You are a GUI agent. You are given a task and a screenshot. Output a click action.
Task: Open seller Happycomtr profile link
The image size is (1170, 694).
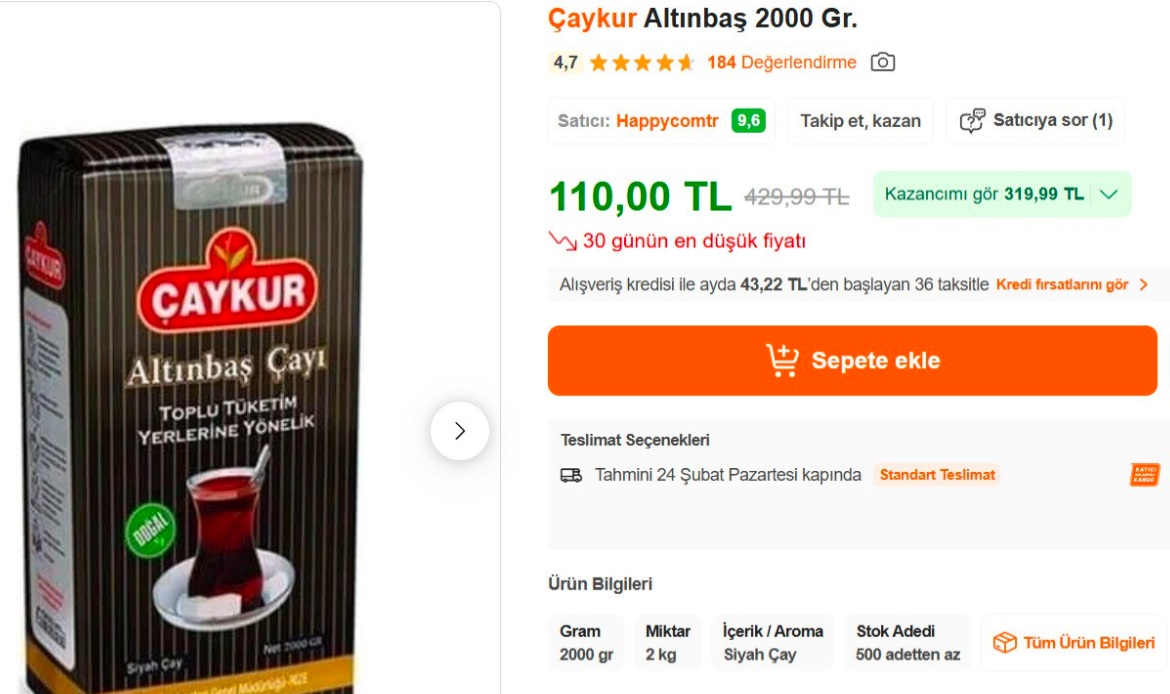(x=667, y=121)
